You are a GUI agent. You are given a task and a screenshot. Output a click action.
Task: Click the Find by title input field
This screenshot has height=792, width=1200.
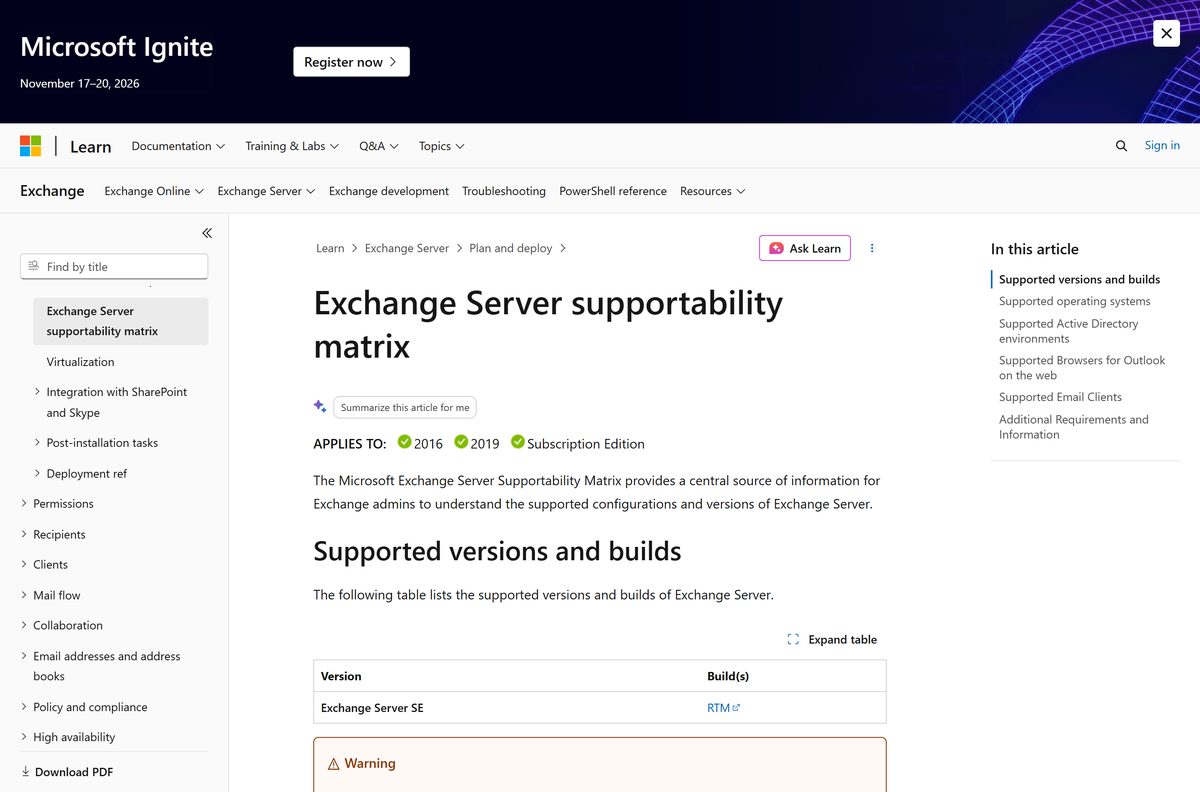pos(114,266)
